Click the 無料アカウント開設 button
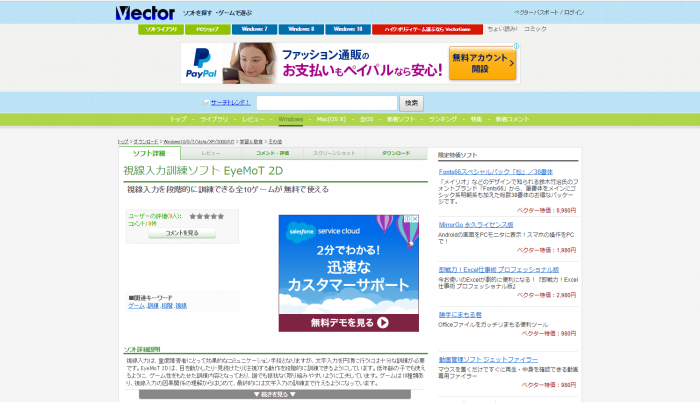The height and width of the screenshot is (402, 700). [481, 64]
